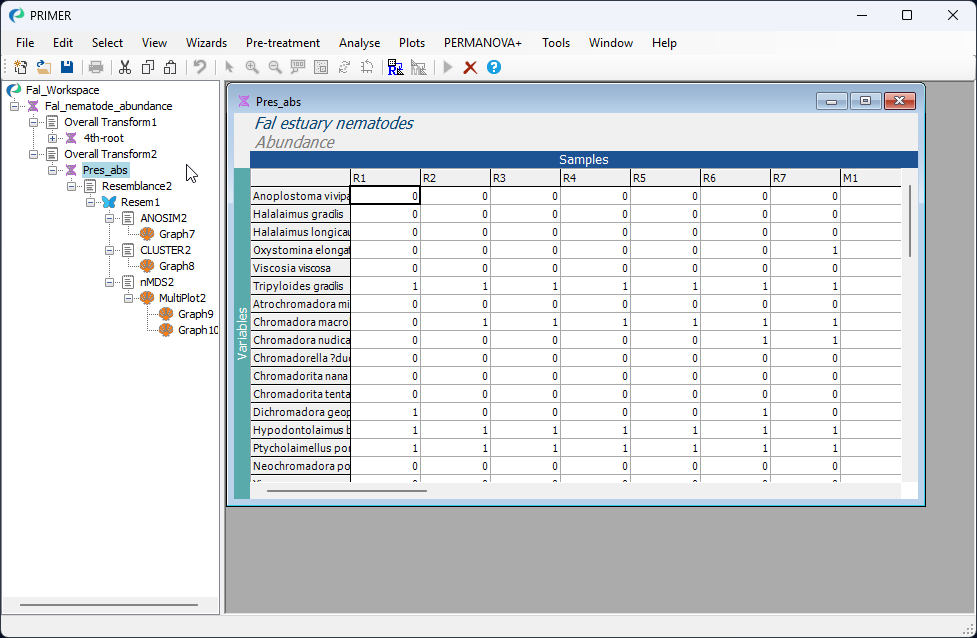Collapse the Overall Transform1 node
977x638 pixels.
tap(34, 122)
